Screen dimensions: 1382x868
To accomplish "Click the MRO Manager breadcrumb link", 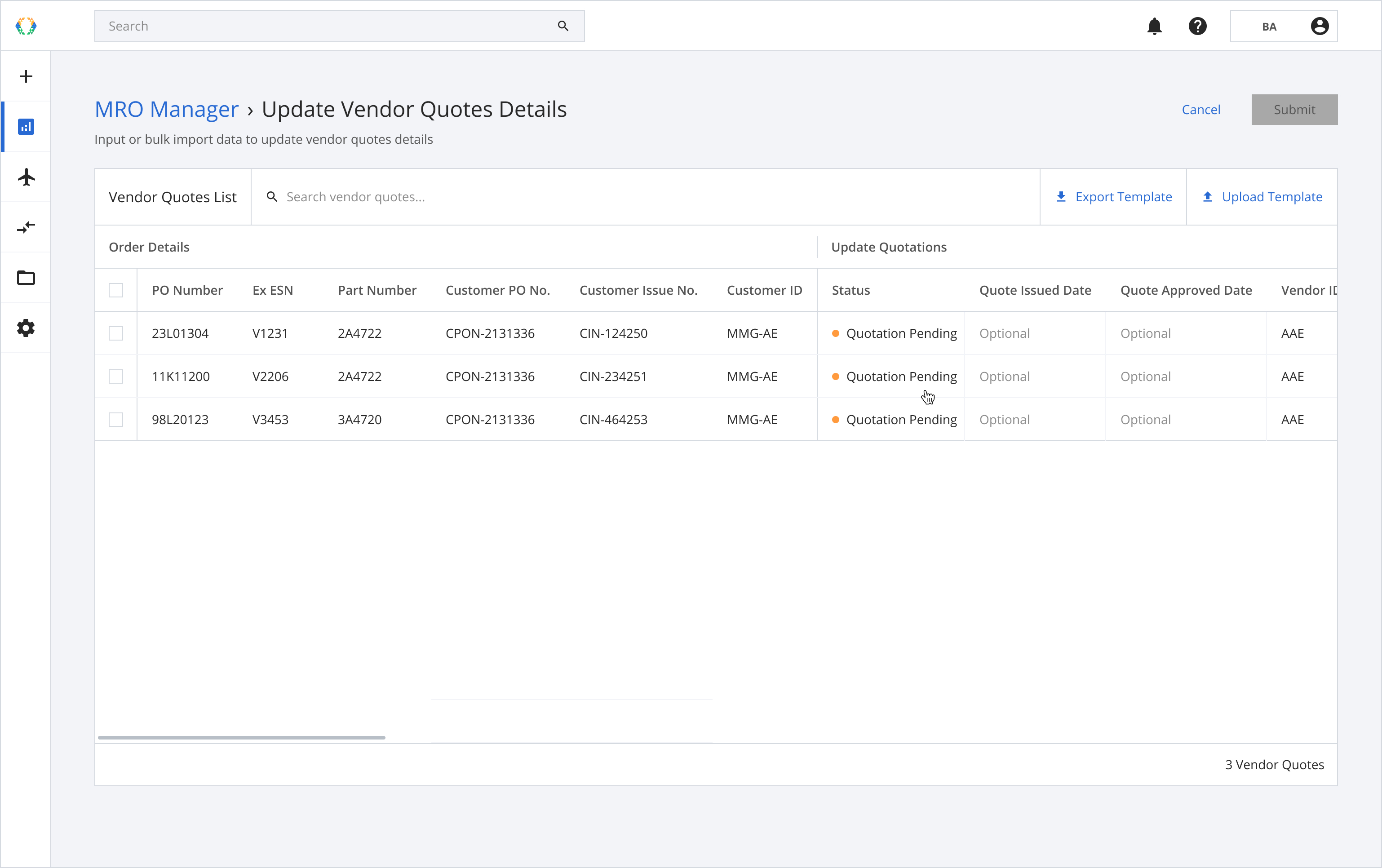I will click(x=166, y=109).
